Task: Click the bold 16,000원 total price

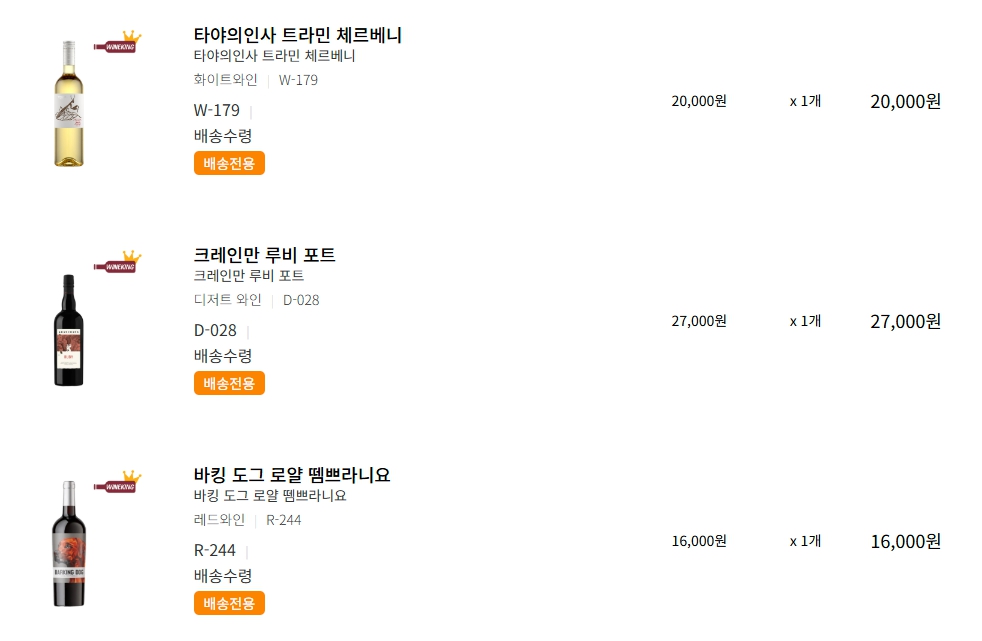Action: (906, 541)
